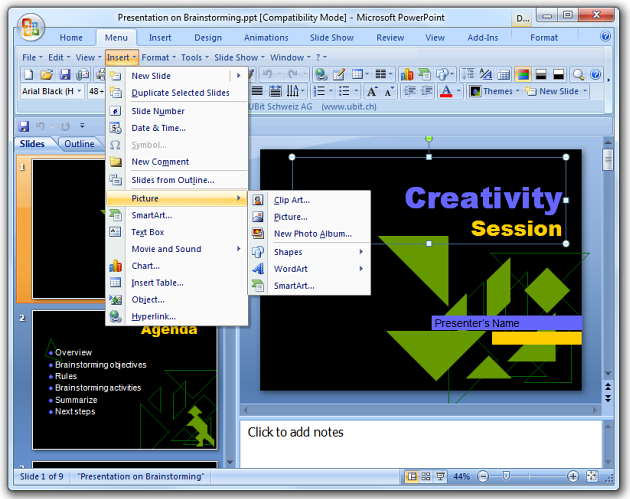
Task: Select the Agenda slide 2 thumbnail
Action: pyautogui.click(x=124, y=380)
